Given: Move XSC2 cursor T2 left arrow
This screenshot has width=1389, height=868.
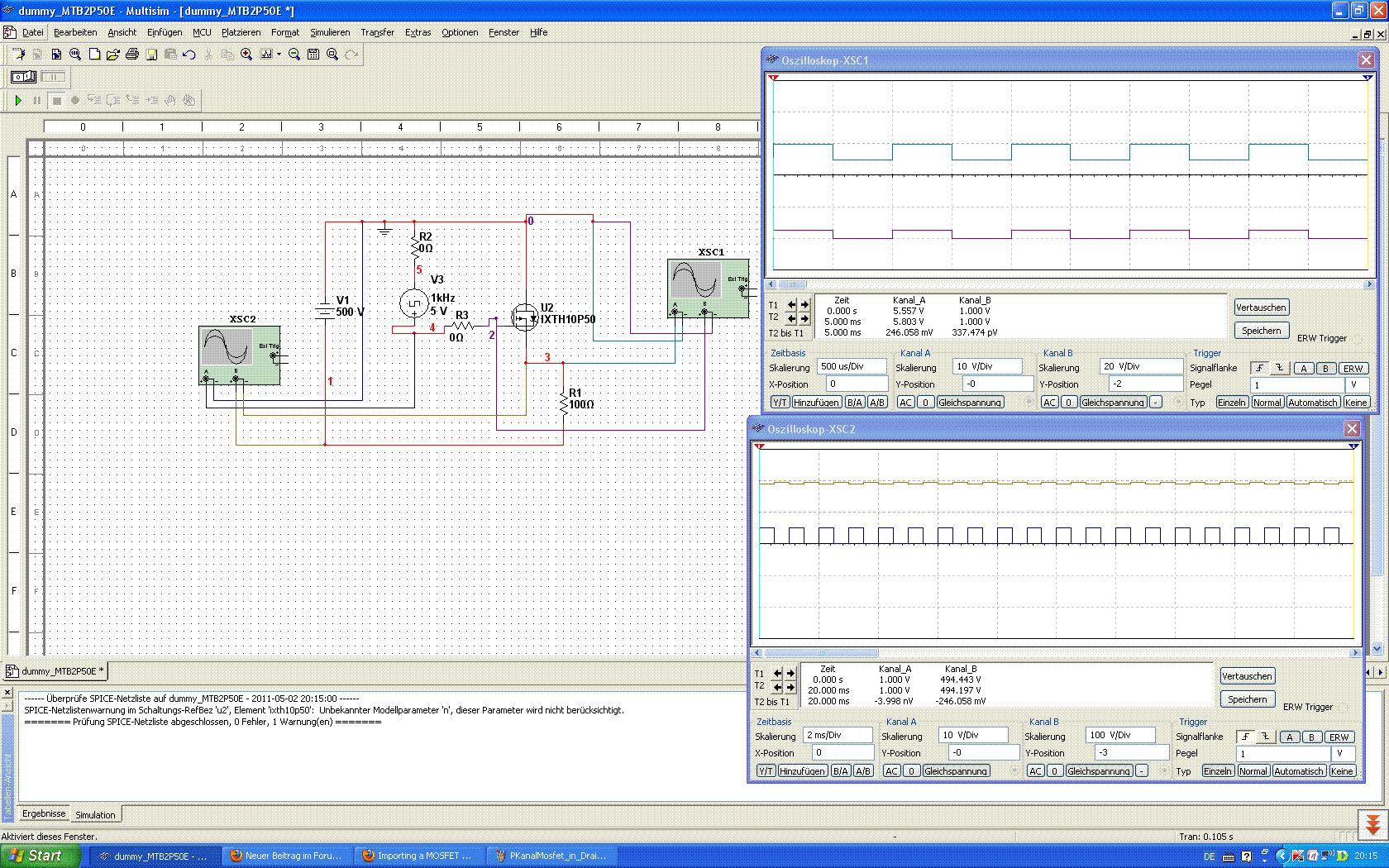Looking at the screenshot, I should pos(778,687).
